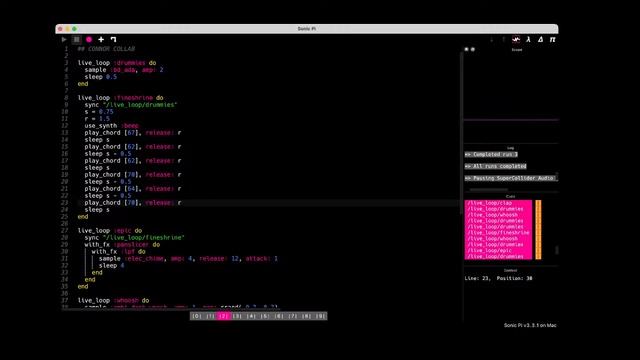Viewport: 640px width, 360px height.
Task: Click 'sync "/live_loop/drummies"' code line
Action: 131,105
